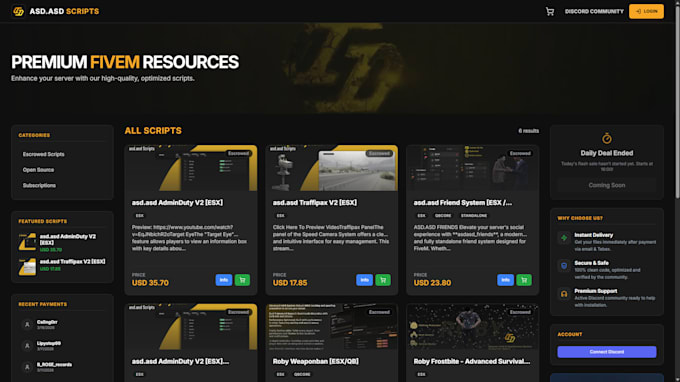
Task: Click second-row AdminDuty V2 card preview image
Action: coord(191,326)
